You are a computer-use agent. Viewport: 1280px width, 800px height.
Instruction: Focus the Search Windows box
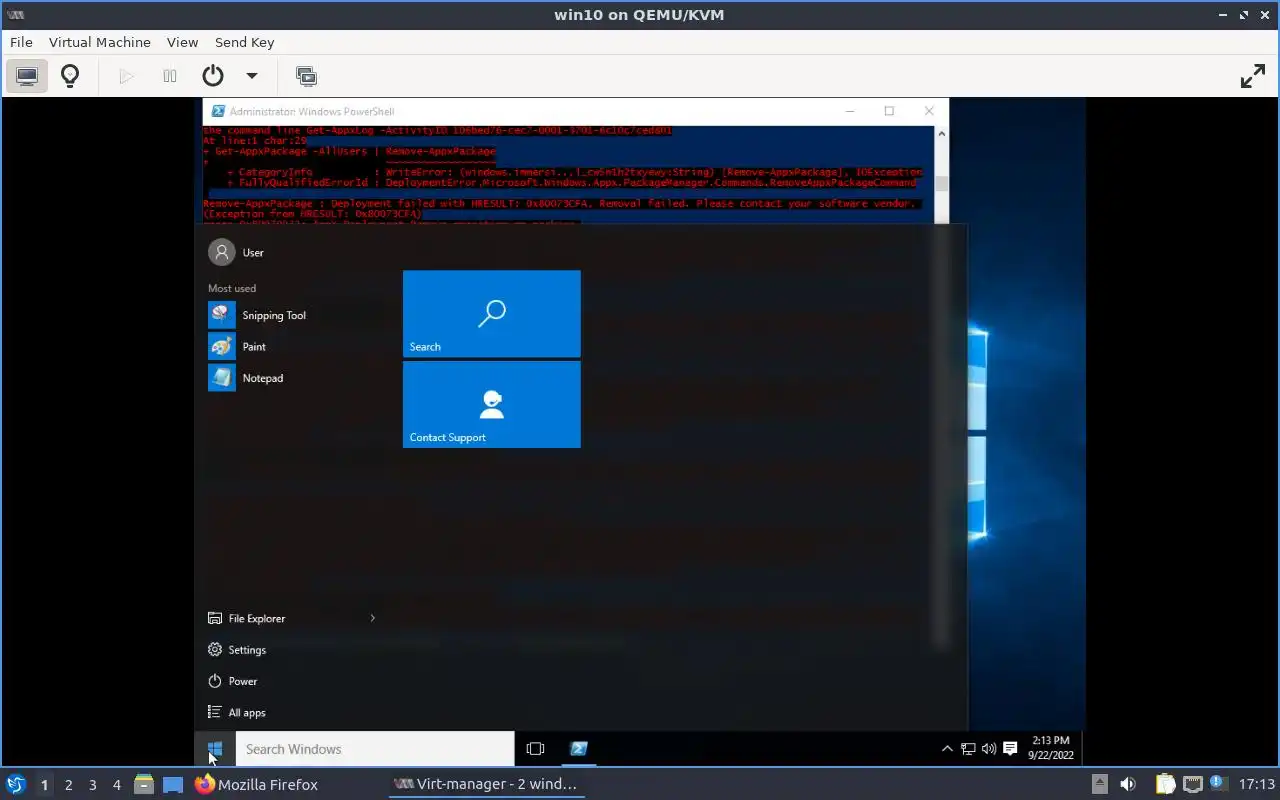tap(375, 748)
